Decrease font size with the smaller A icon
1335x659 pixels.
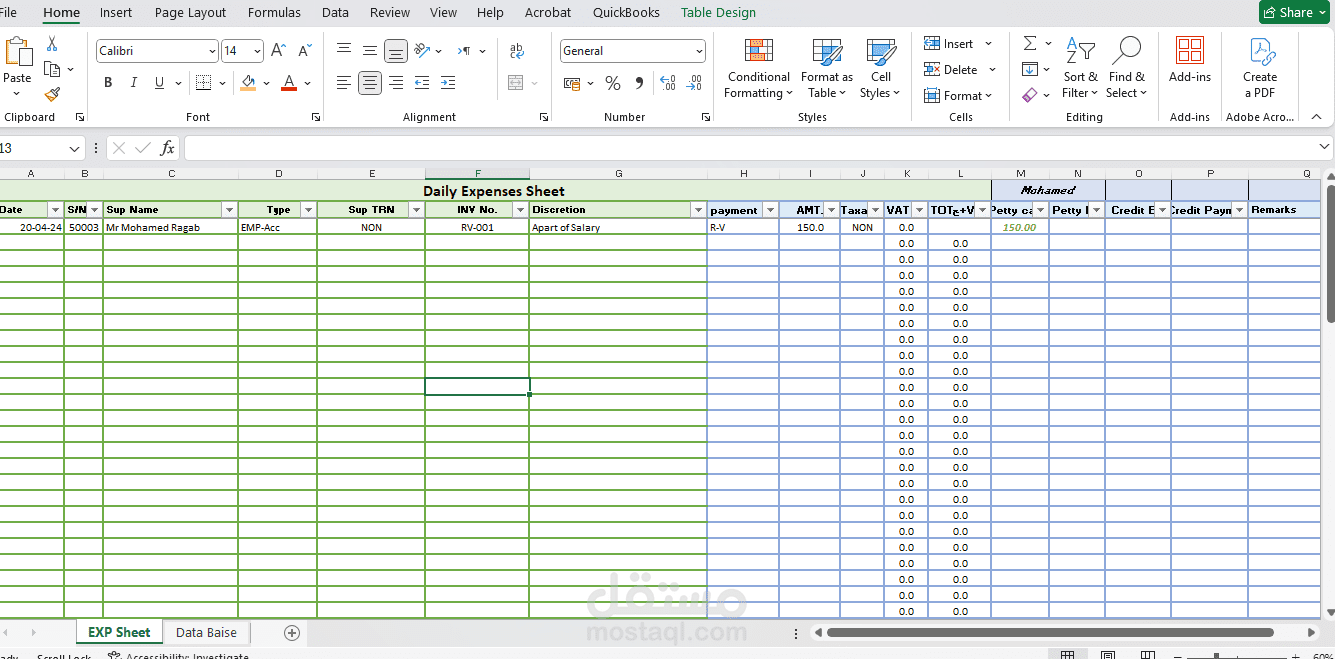[304, 51]
